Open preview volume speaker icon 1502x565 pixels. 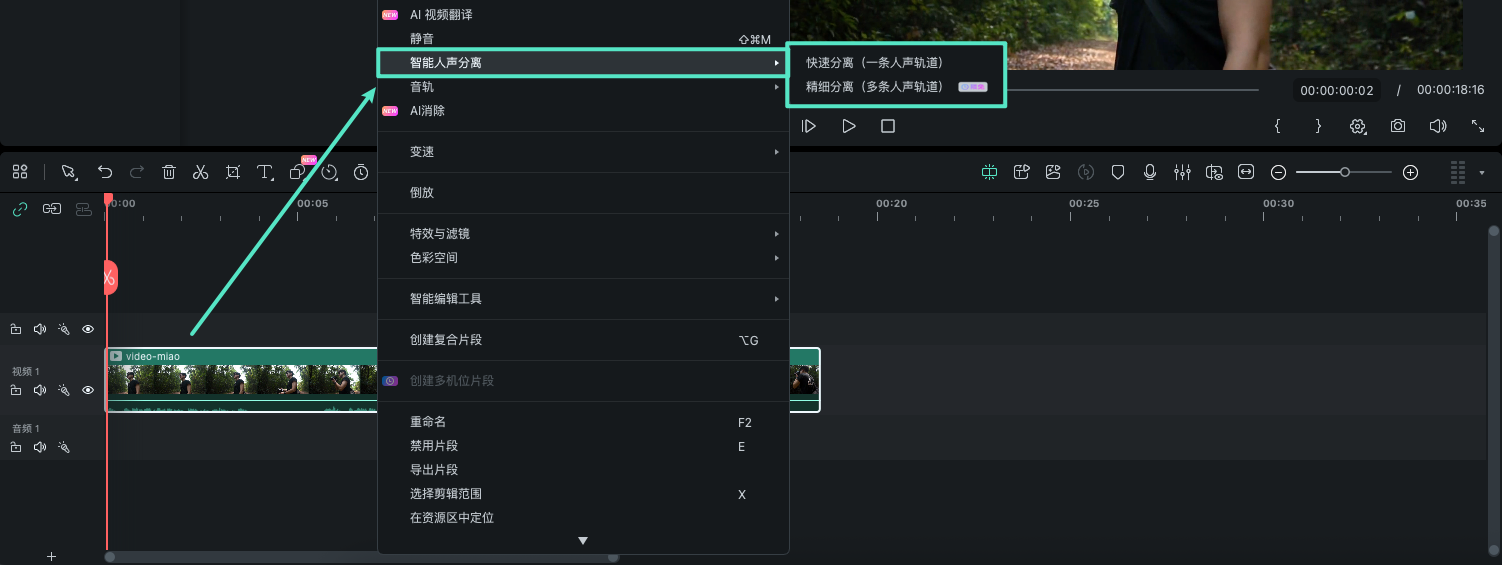pyautogui.click(x=1438, y=126)
